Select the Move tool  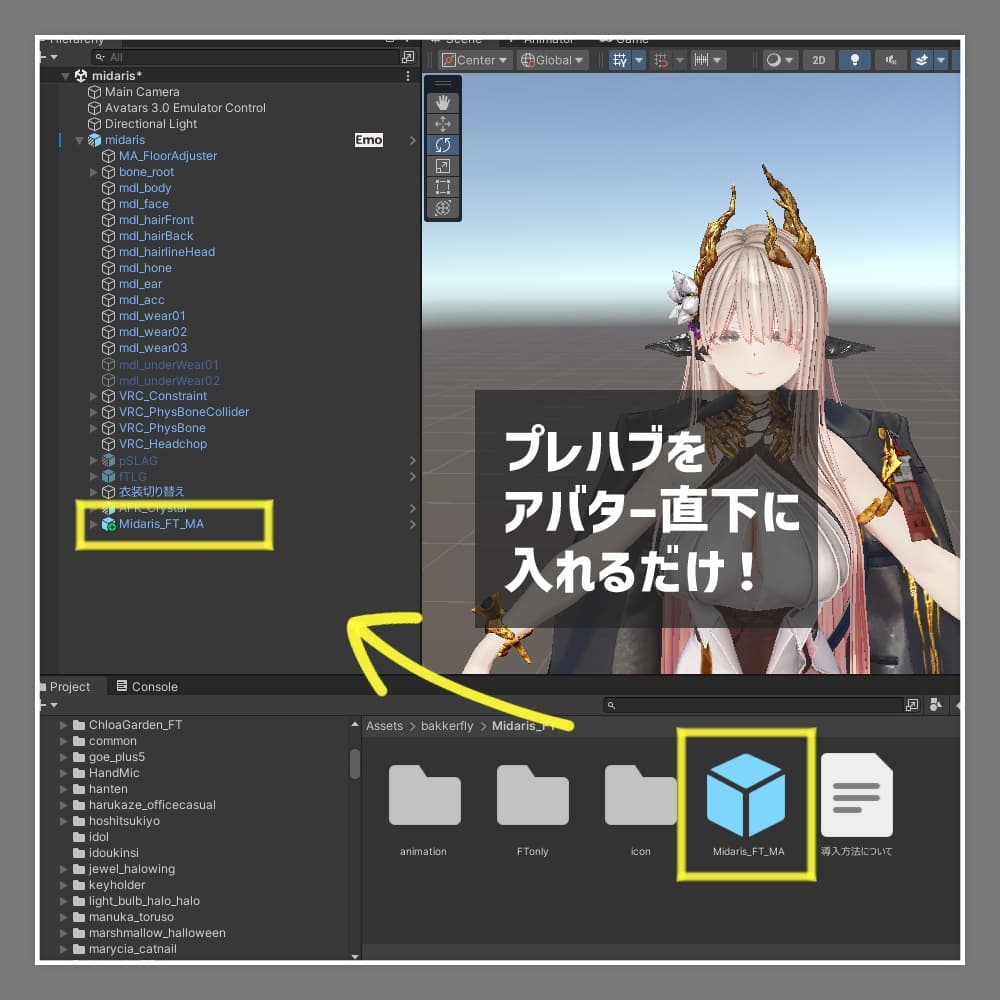pyautogui.click(x=443, y=124)
